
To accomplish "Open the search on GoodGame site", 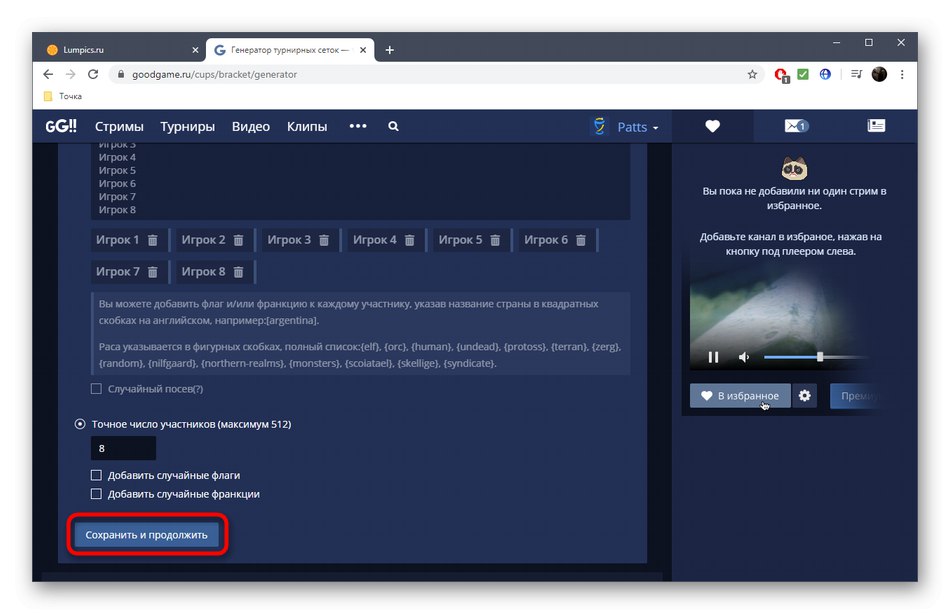I will [392, 126].
